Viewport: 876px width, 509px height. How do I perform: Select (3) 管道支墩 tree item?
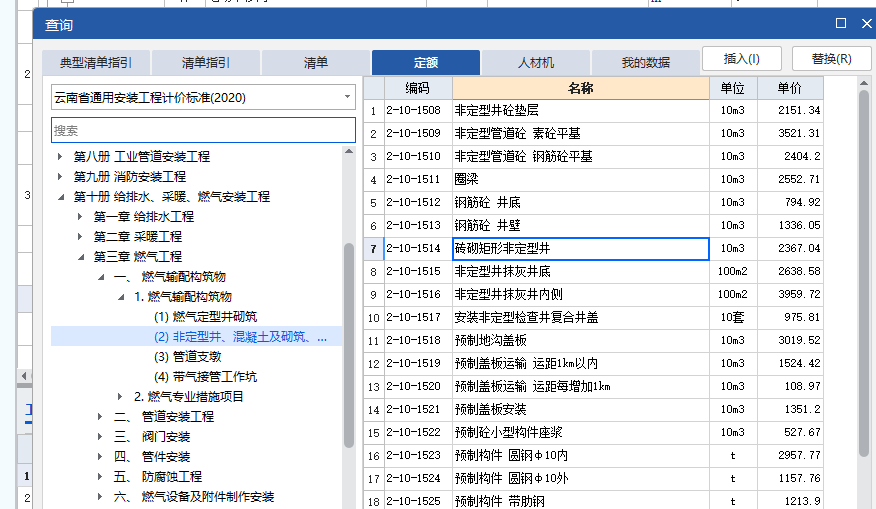(x=187, y=356)
